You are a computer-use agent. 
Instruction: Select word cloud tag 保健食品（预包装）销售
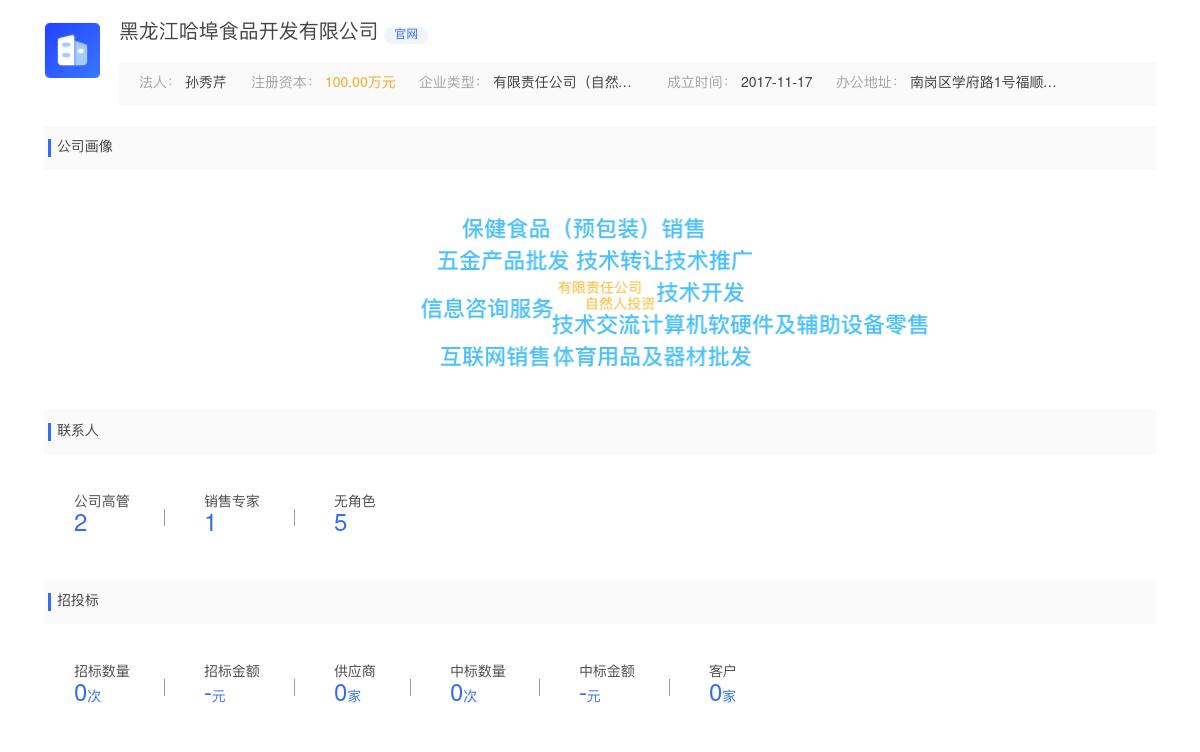click(x=583, y=229)
